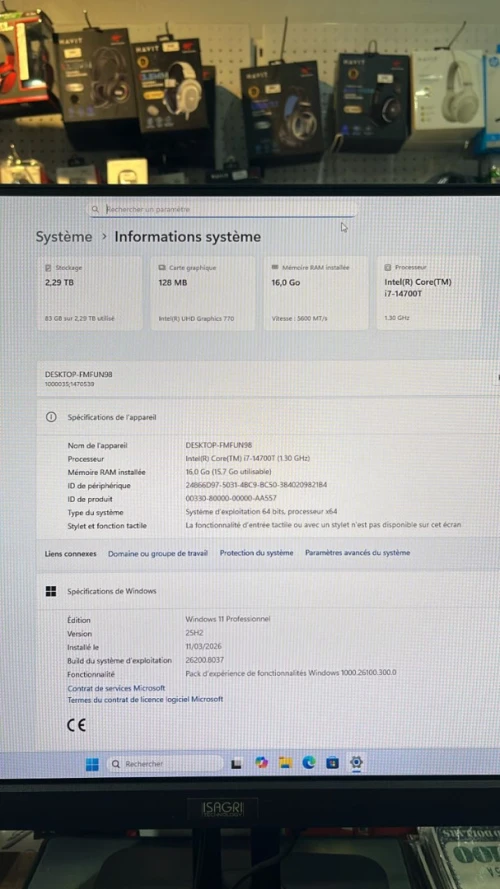
Task: Open Domaine ou groupe de travail link
Action: pyautogui.click(x=158, y=553)
